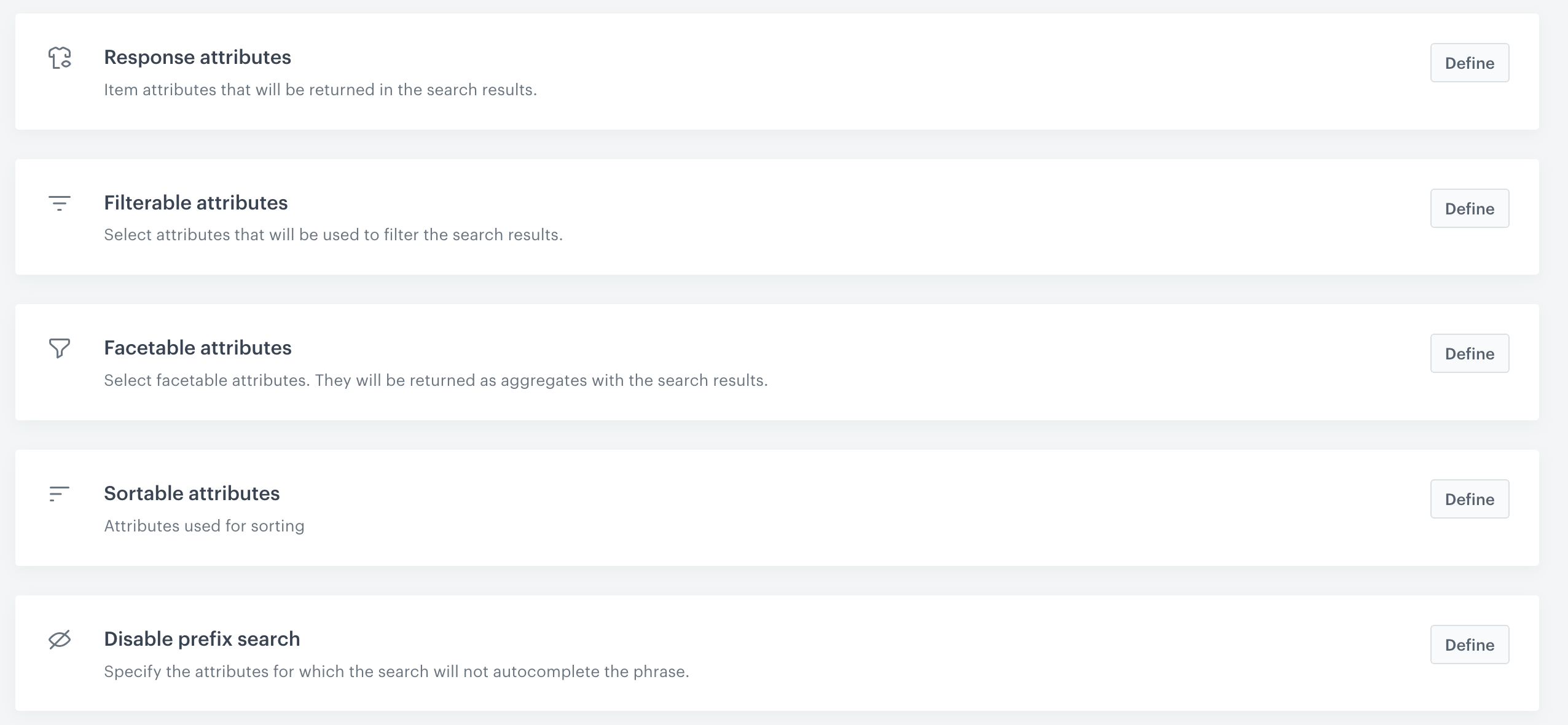Click Define for Filterable attributes
Image resolution: width=1568 pixels, height=725 pixels.
1469,208
